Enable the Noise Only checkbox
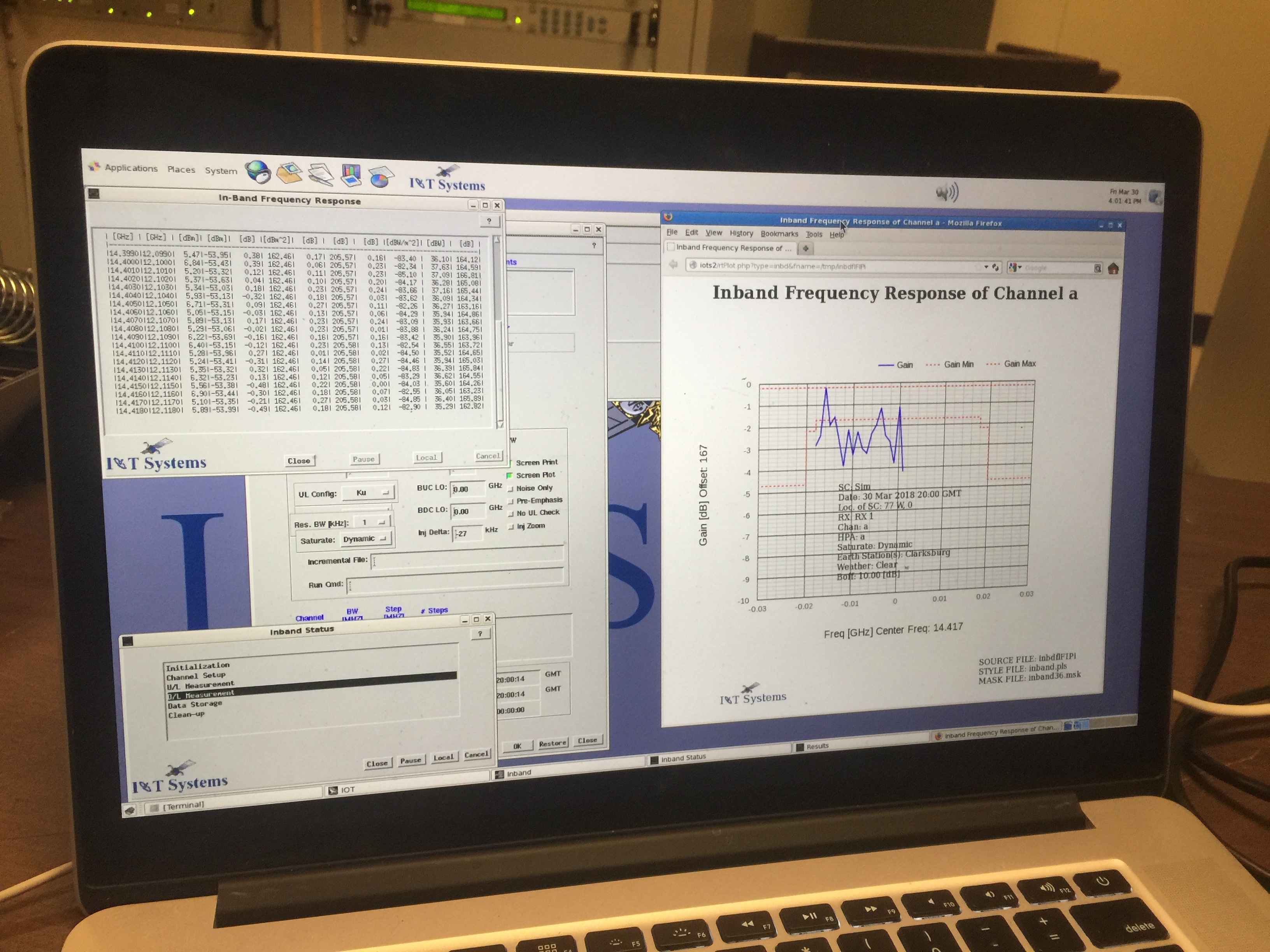The width and height of the screenshot is (1270, 952). pyautogui.click(x=510, y=488)
